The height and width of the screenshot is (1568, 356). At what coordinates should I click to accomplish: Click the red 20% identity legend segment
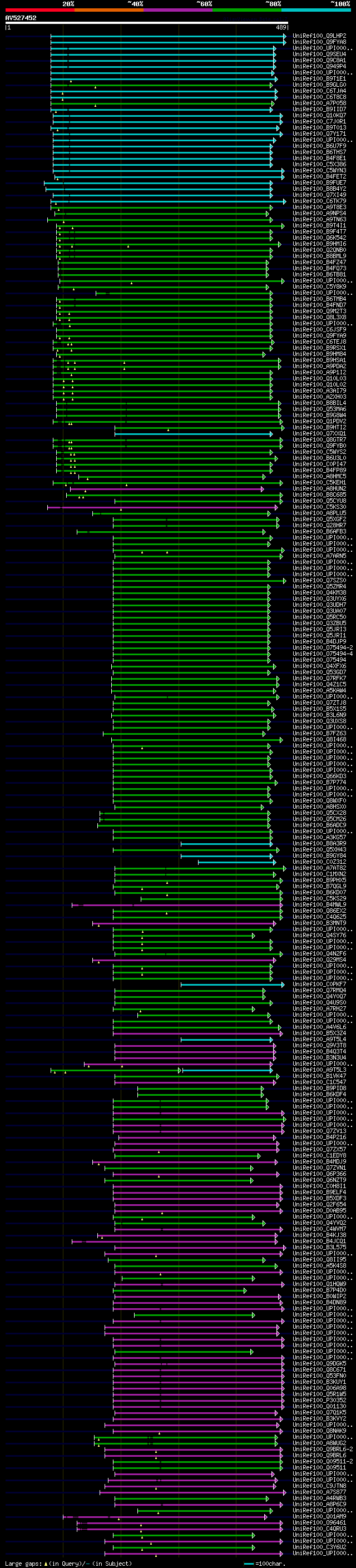click(39, 10)
